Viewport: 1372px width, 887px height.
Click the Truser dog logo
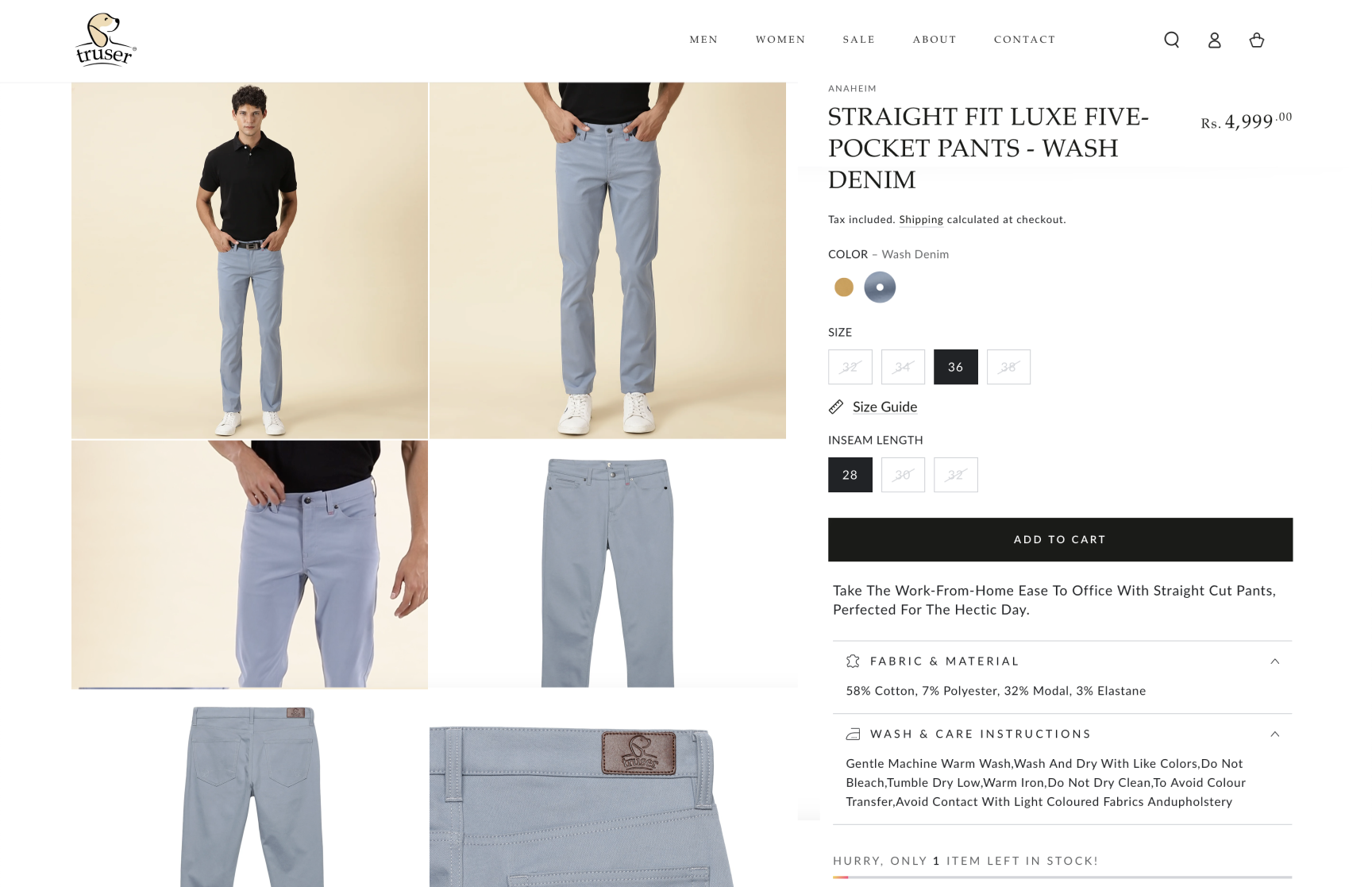click(x=106, y=39)
